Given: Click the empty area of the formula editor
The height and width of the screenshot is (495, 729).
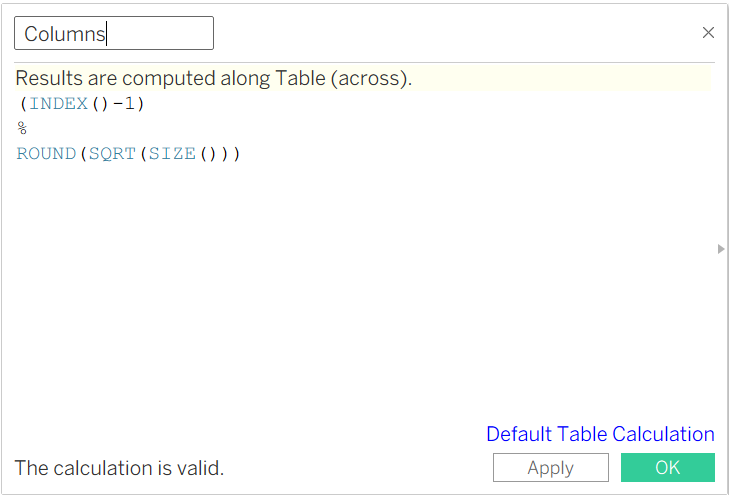Looking at the screenshot, I should pyautogui.click(x=360, y=300).
